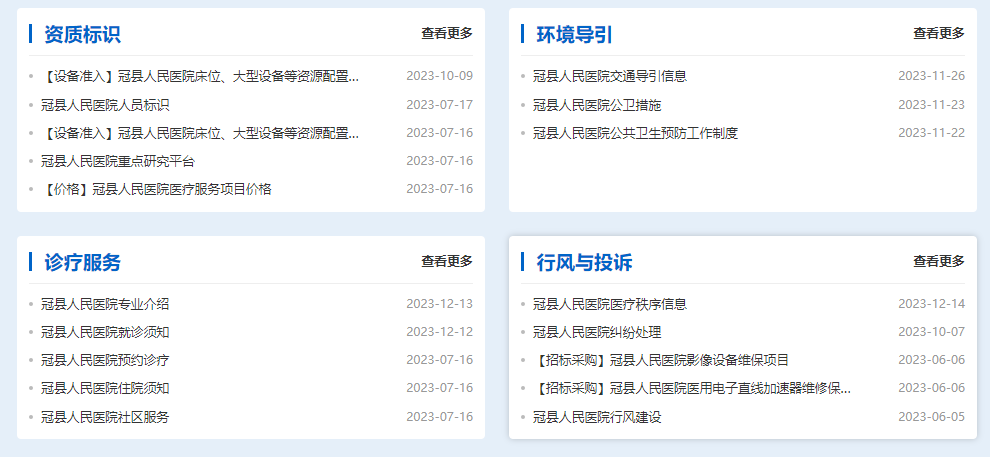Viewport: 990px width, 457px height.
Task: Open 冠县人民医院就诊须知 article
Action: pos(105,332)
